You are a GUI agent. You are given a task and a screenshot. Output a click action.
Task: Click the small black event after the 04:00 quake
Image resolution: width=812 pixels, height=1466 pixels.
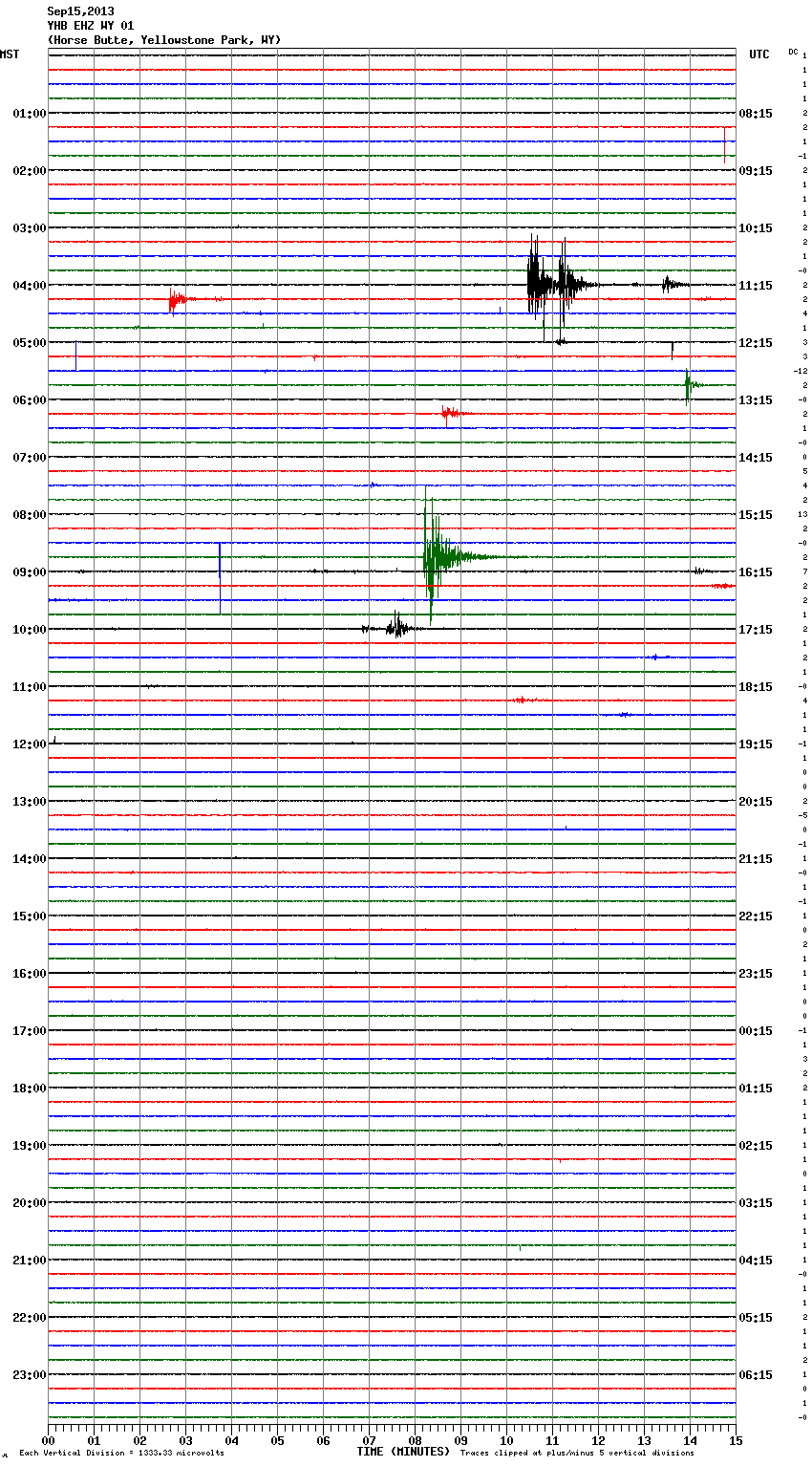(x=674, y=284)
